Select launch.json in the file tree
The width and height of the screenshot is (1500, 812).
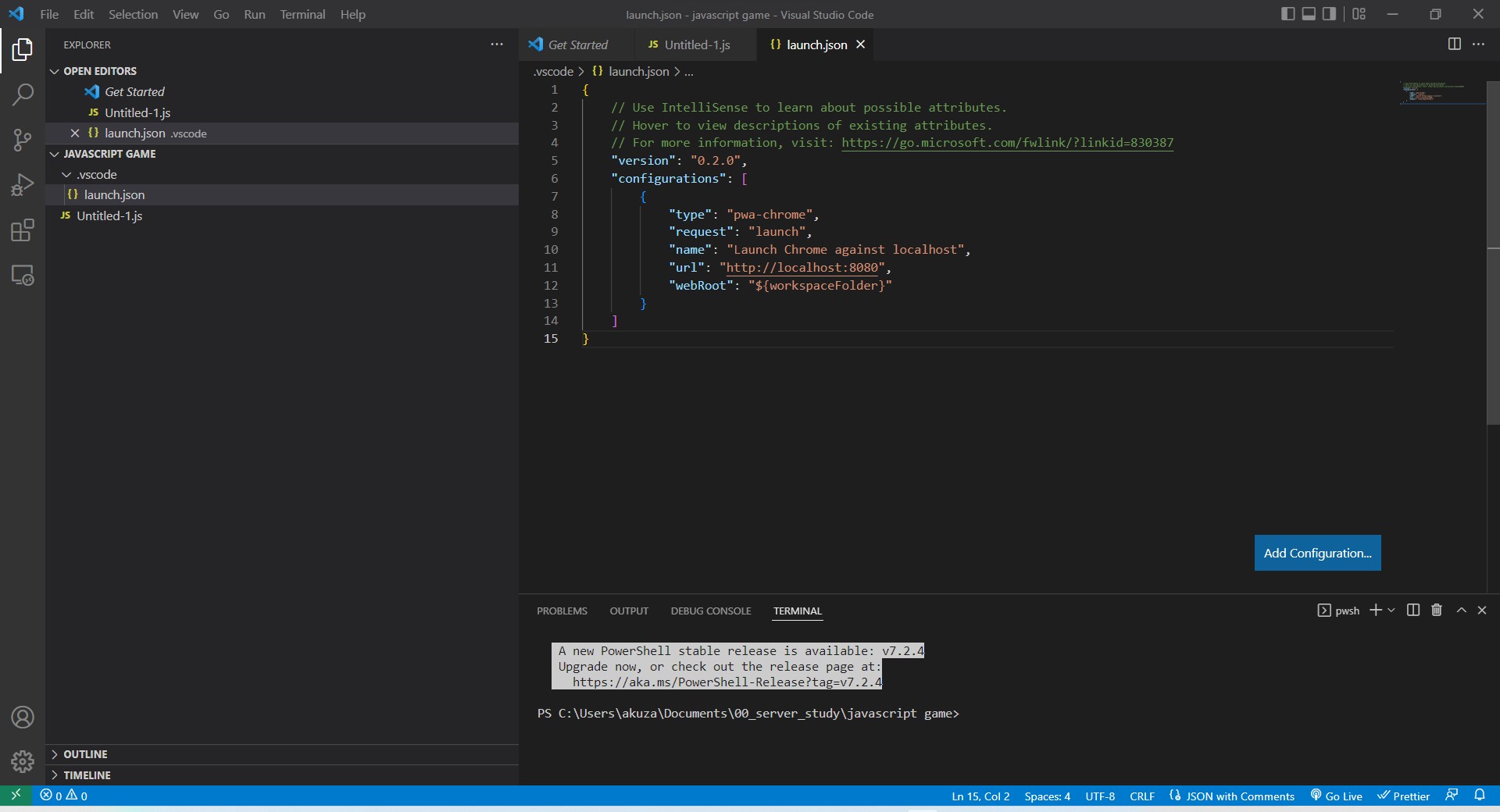click(282, 195)
